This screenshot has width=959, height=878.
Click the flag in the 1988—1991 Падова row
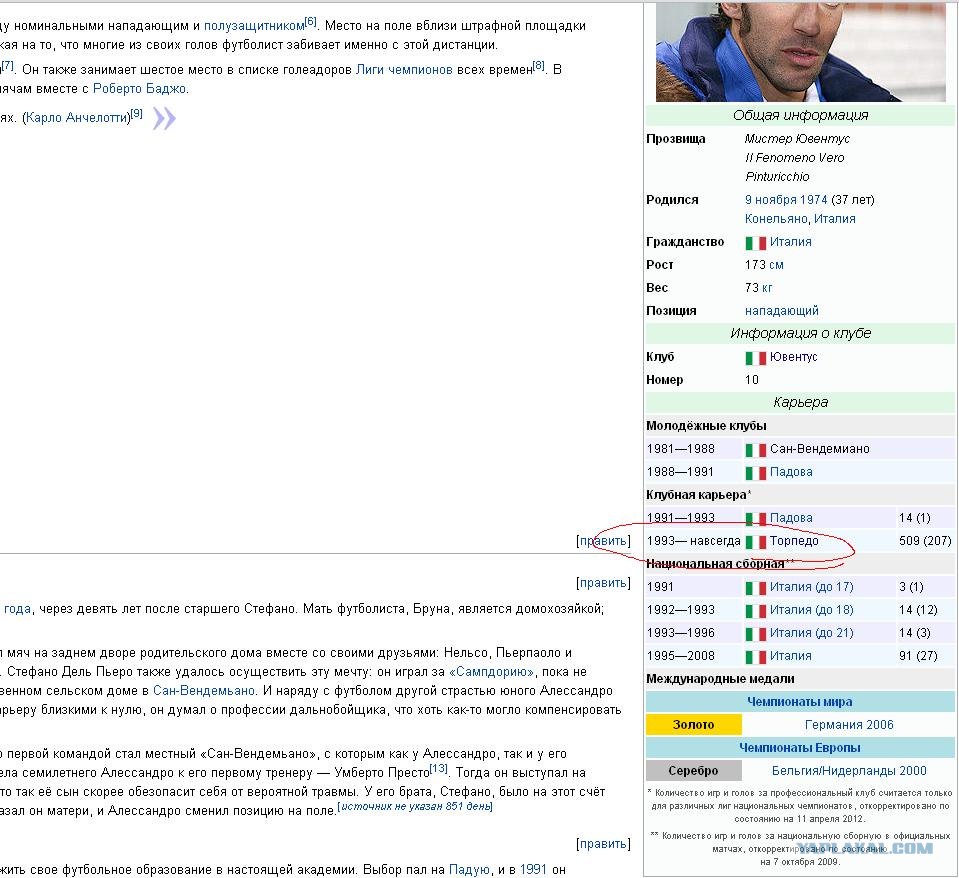click(x=755, y=473)
